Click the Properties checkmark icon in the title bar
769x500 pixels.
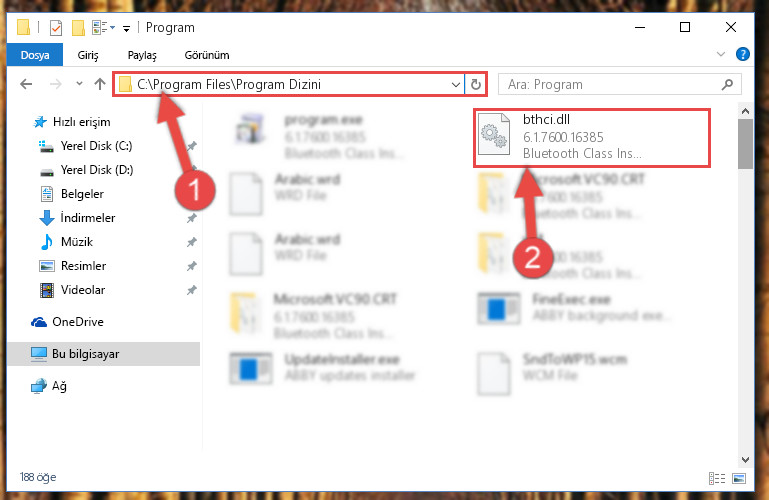[x=56, y=28]
